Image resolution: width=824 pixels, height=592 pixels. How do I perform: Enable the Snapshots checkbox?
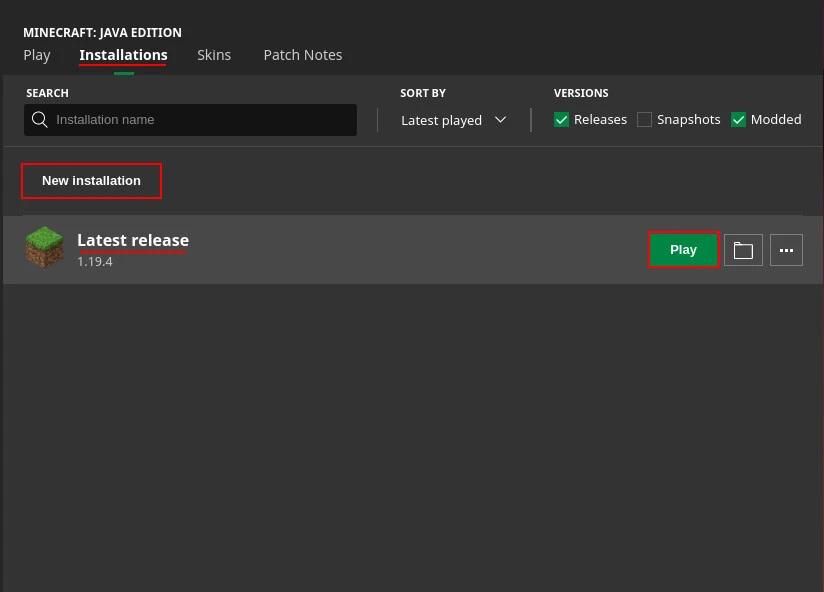(x=645, y=120)
